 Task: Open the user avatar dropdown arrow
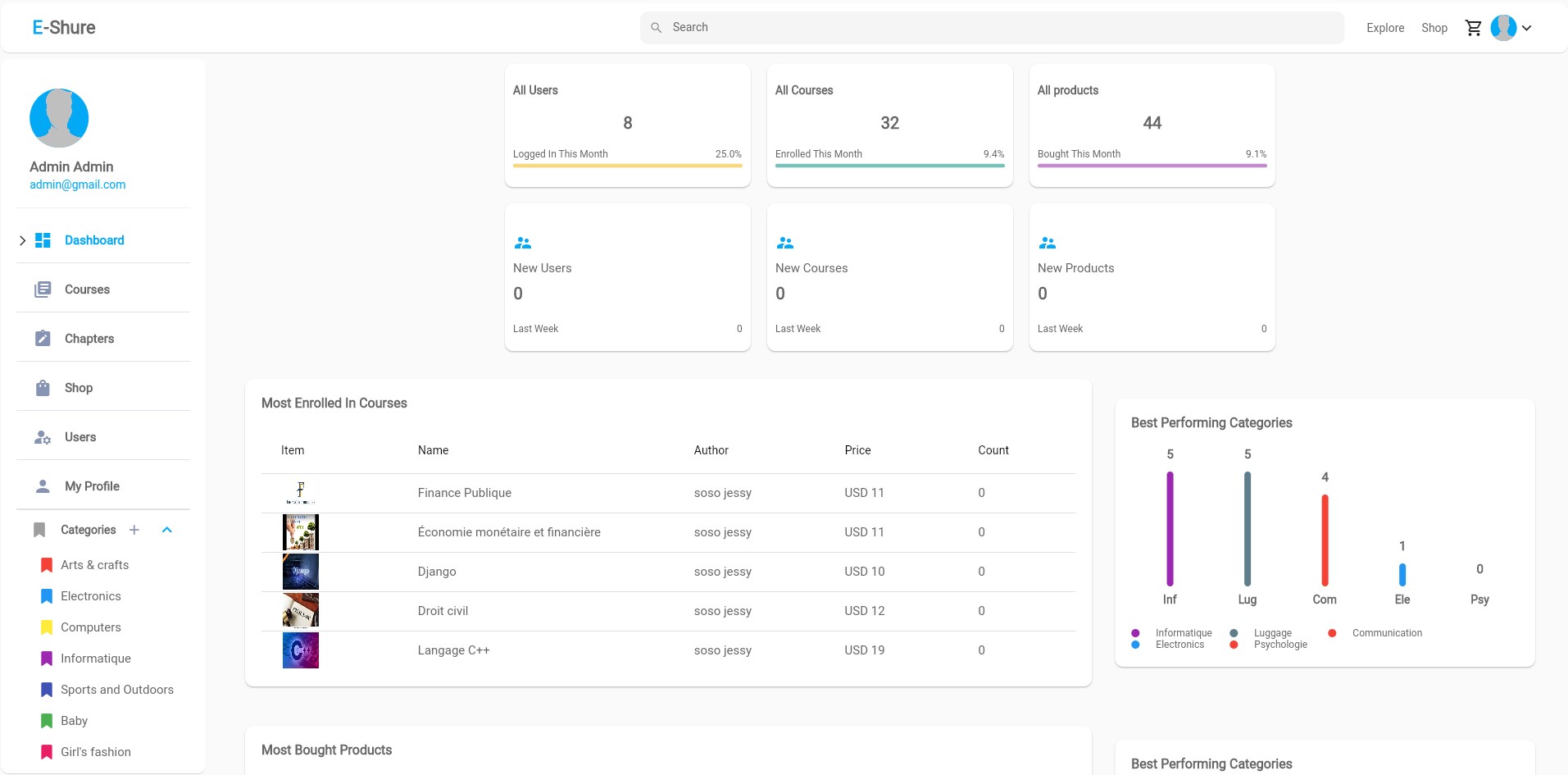click(x=1526, y=28)
